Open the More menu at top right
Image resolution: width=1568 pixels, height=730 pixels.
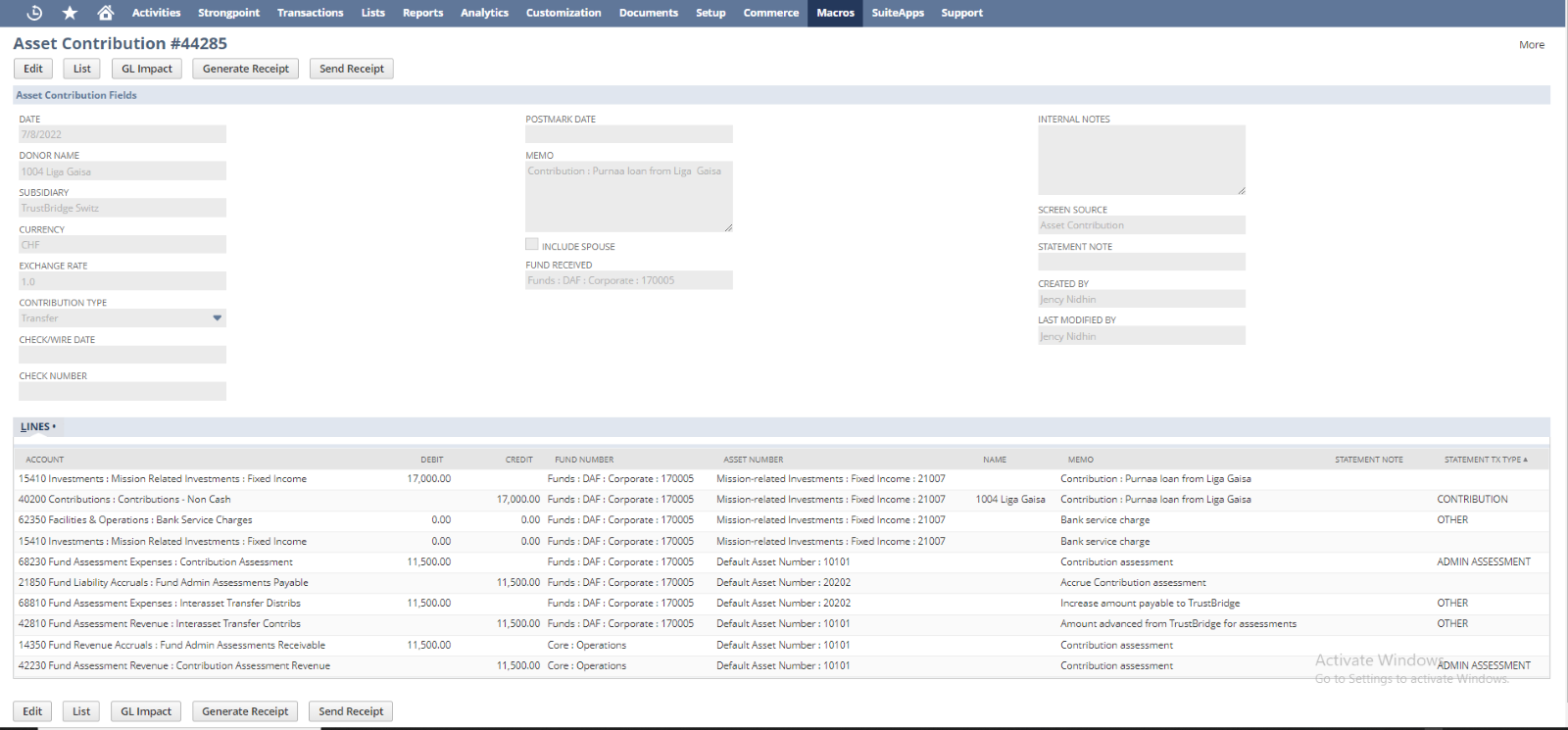[1531, 45]
